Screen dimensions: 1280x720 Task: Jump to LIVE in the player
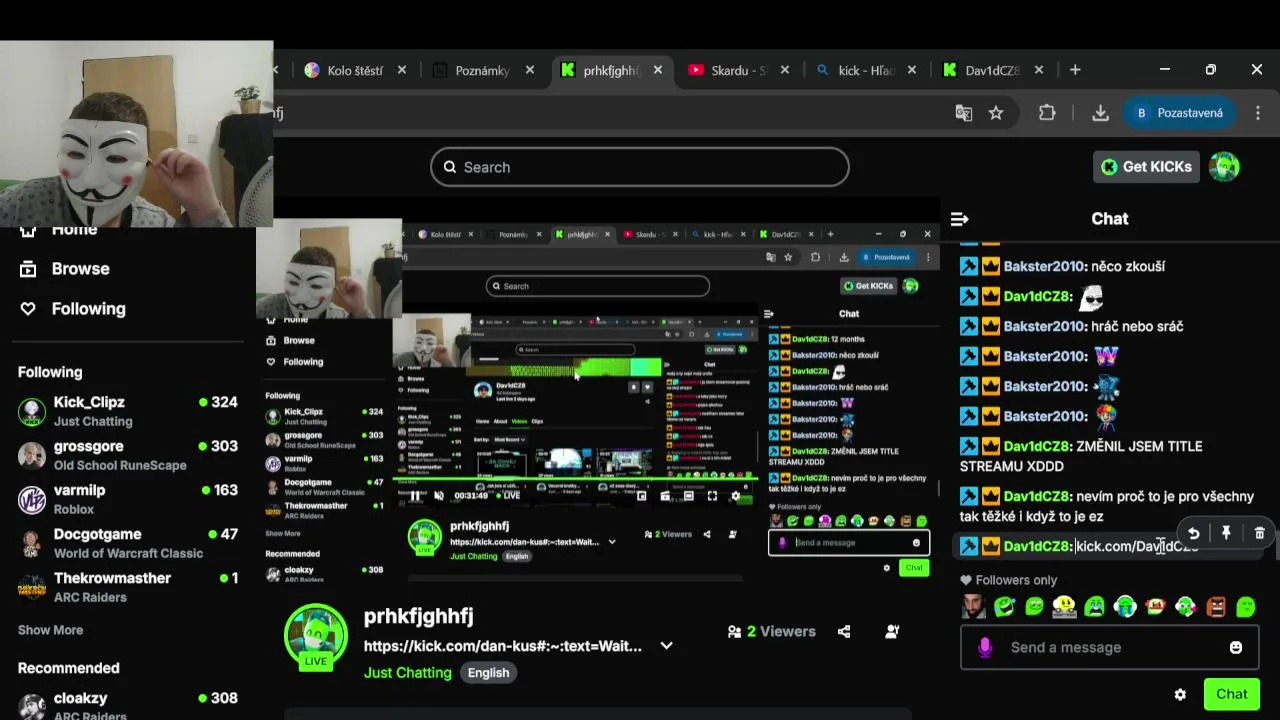click(507, 495)
